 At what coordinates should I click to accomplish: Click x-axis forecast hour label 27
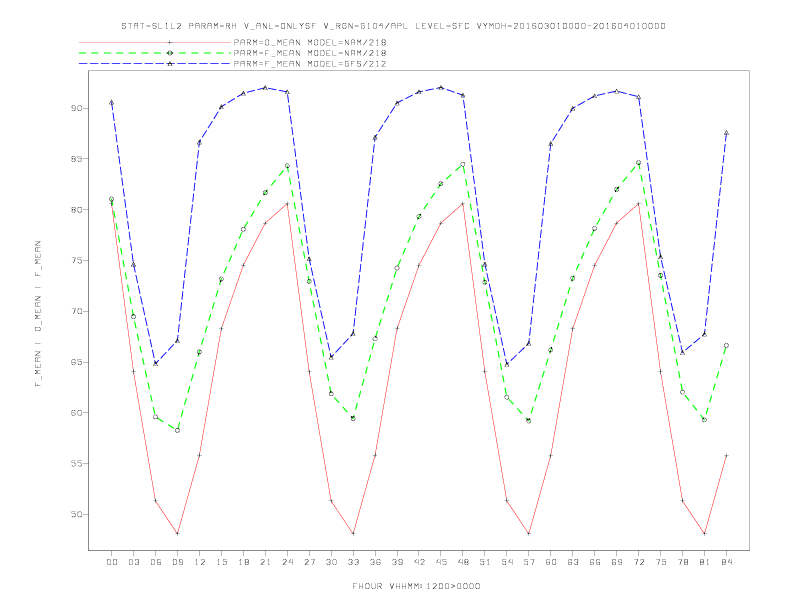point(309,562)
